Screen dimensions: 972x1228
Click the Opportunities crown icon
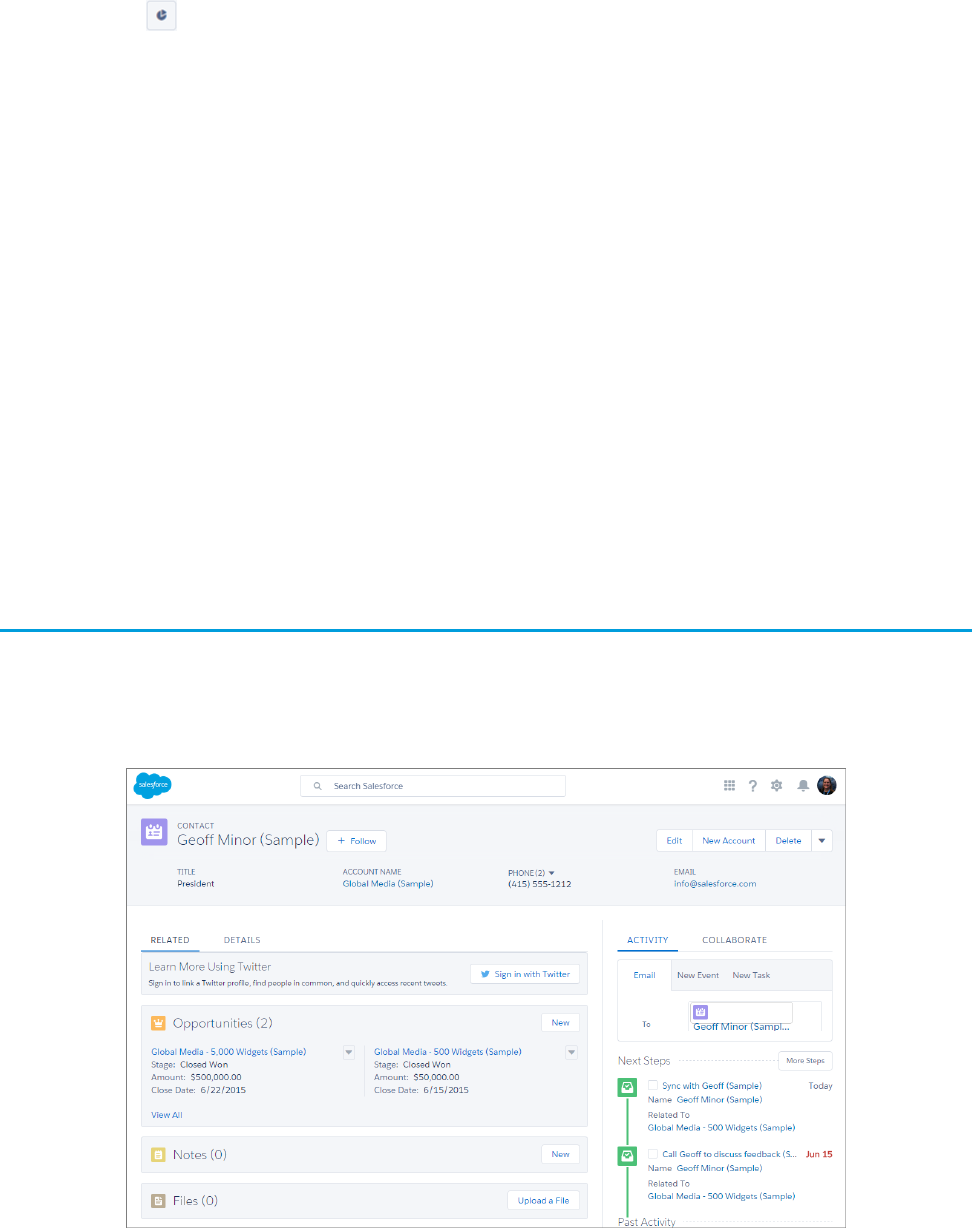point(158,1023)
